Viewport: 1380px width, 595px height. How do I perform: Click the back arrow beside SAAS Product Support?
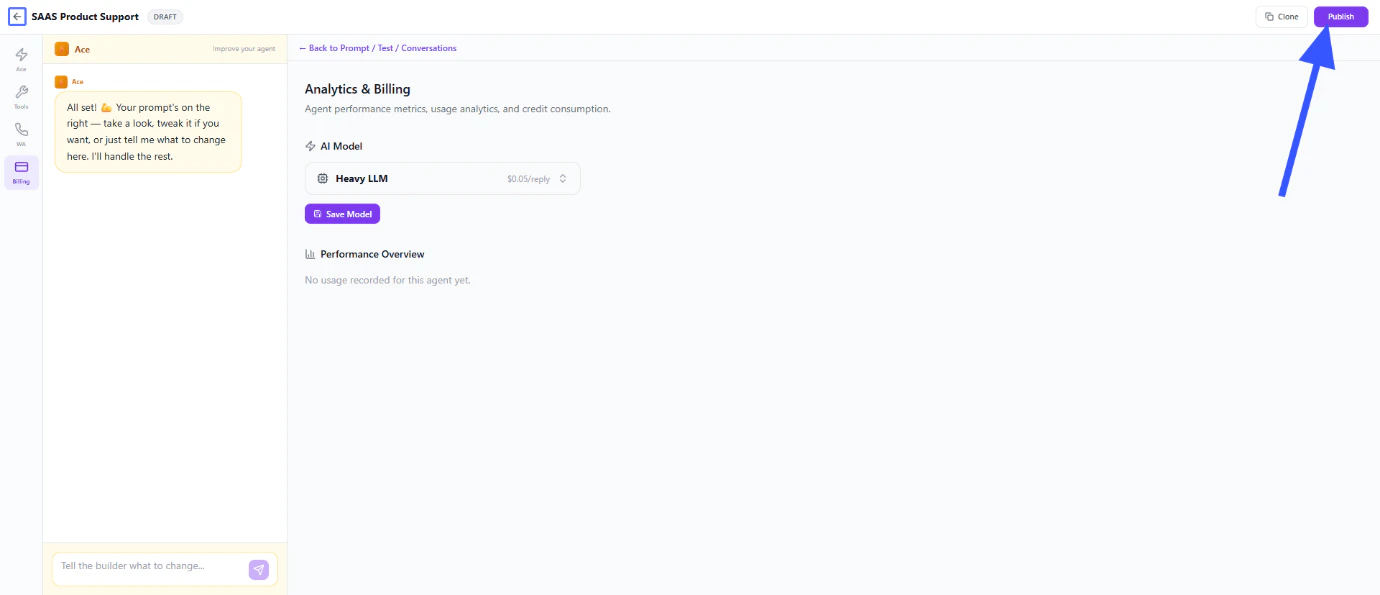tap(17, 17)
